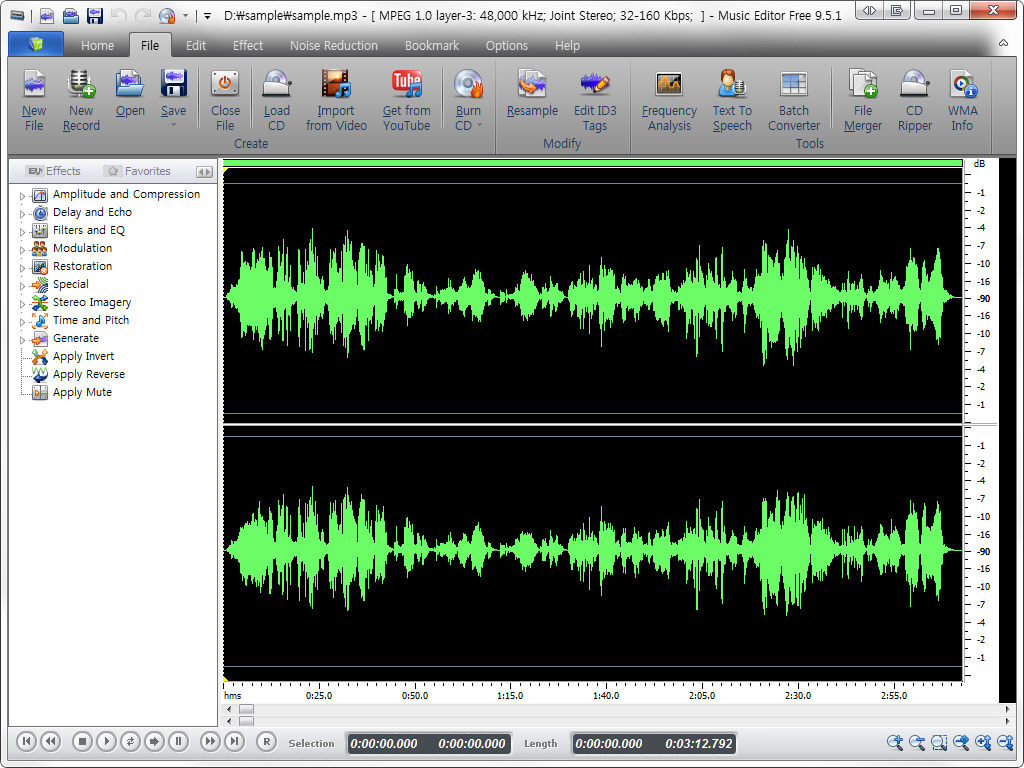Show WMA Info
The height and width of the screenshot is (768, 1024).
[x=963, y=100]
